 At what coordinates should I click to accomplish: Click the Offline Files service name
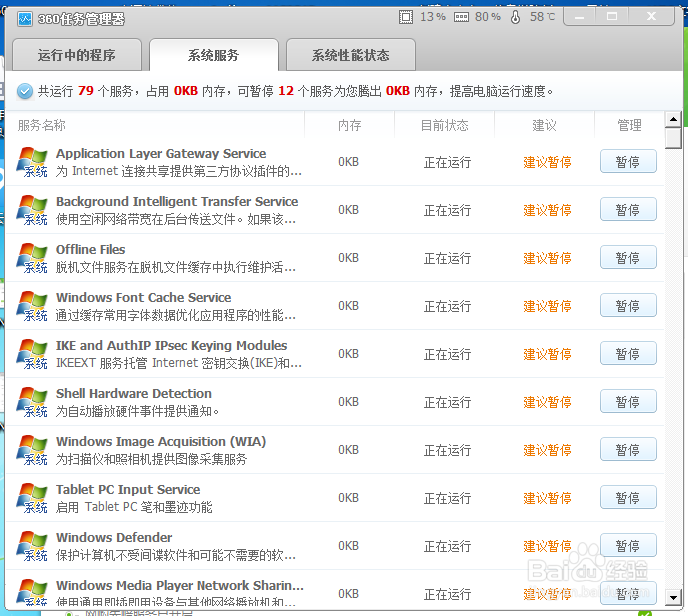pyautogui.click(x=90, y=250)
